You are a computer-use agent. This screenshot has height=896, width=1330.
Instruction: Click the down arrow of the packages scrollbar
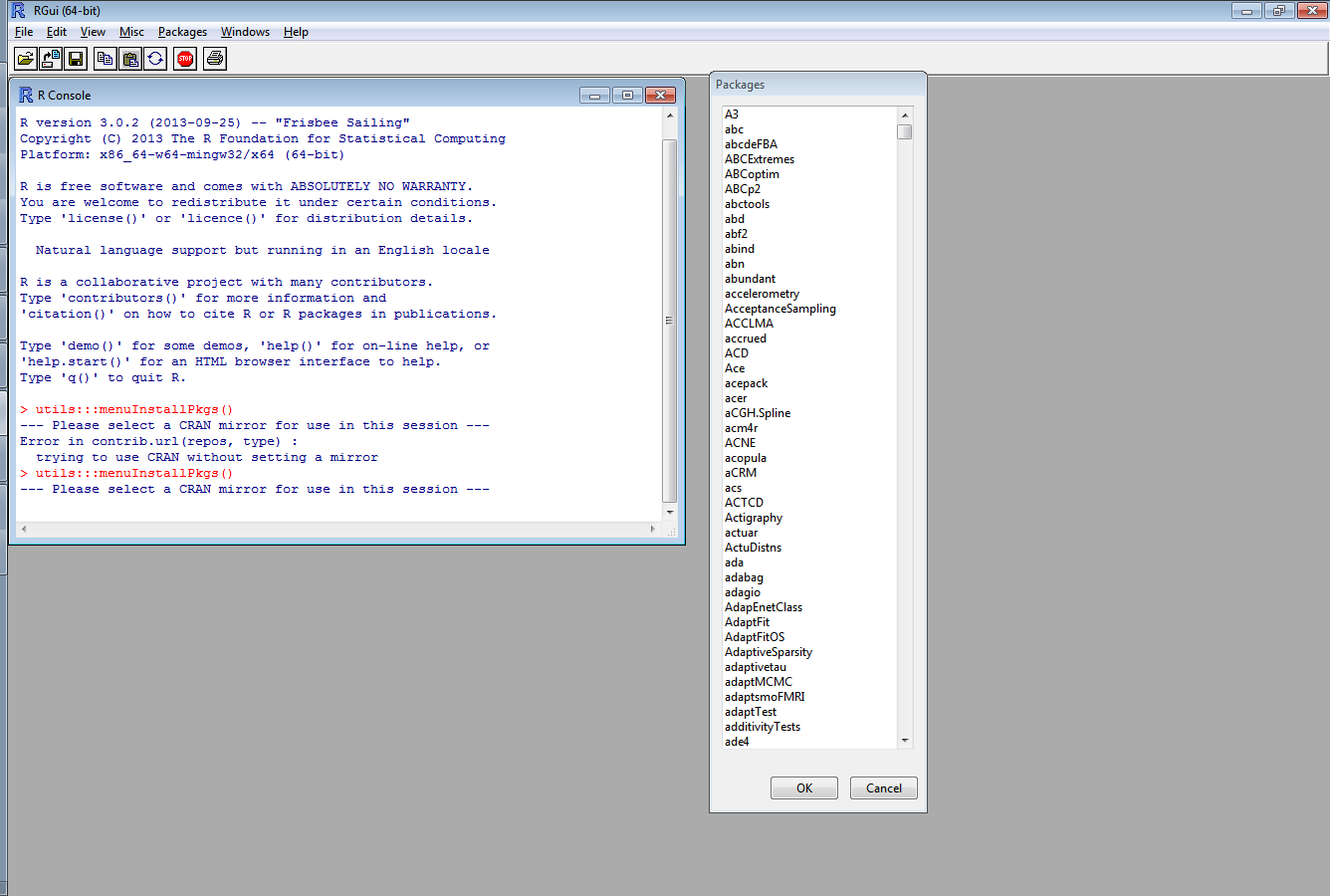905,739
